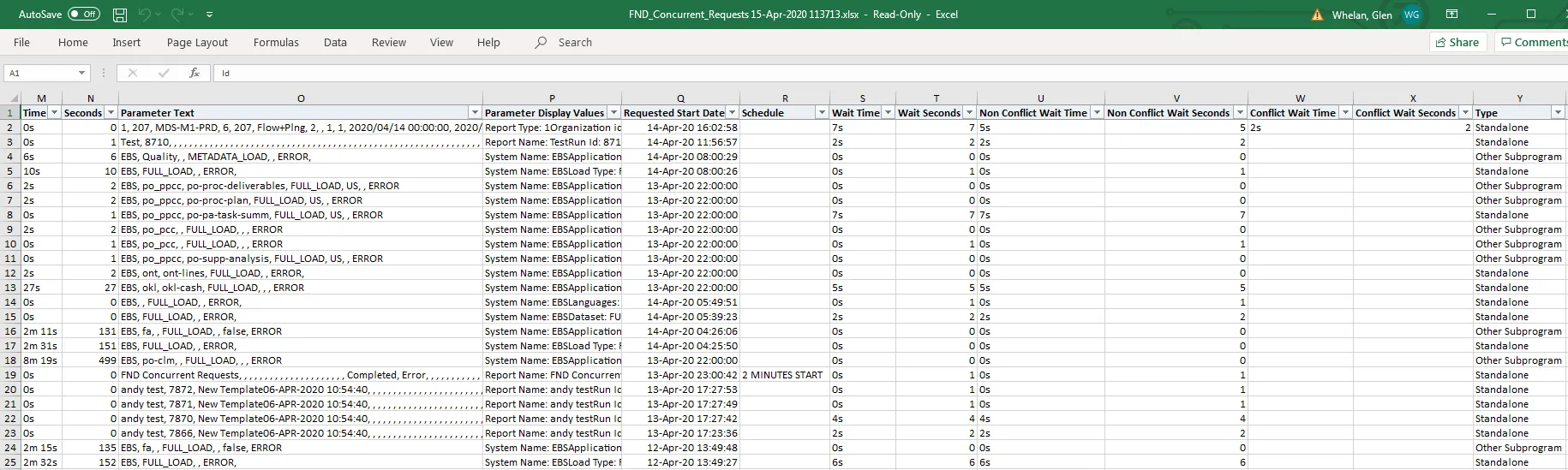Image resolution: width=1568 pixels, height=470 pixels.
Task: Open the Schedule column filter dropdown
Action: click(821, 113)
